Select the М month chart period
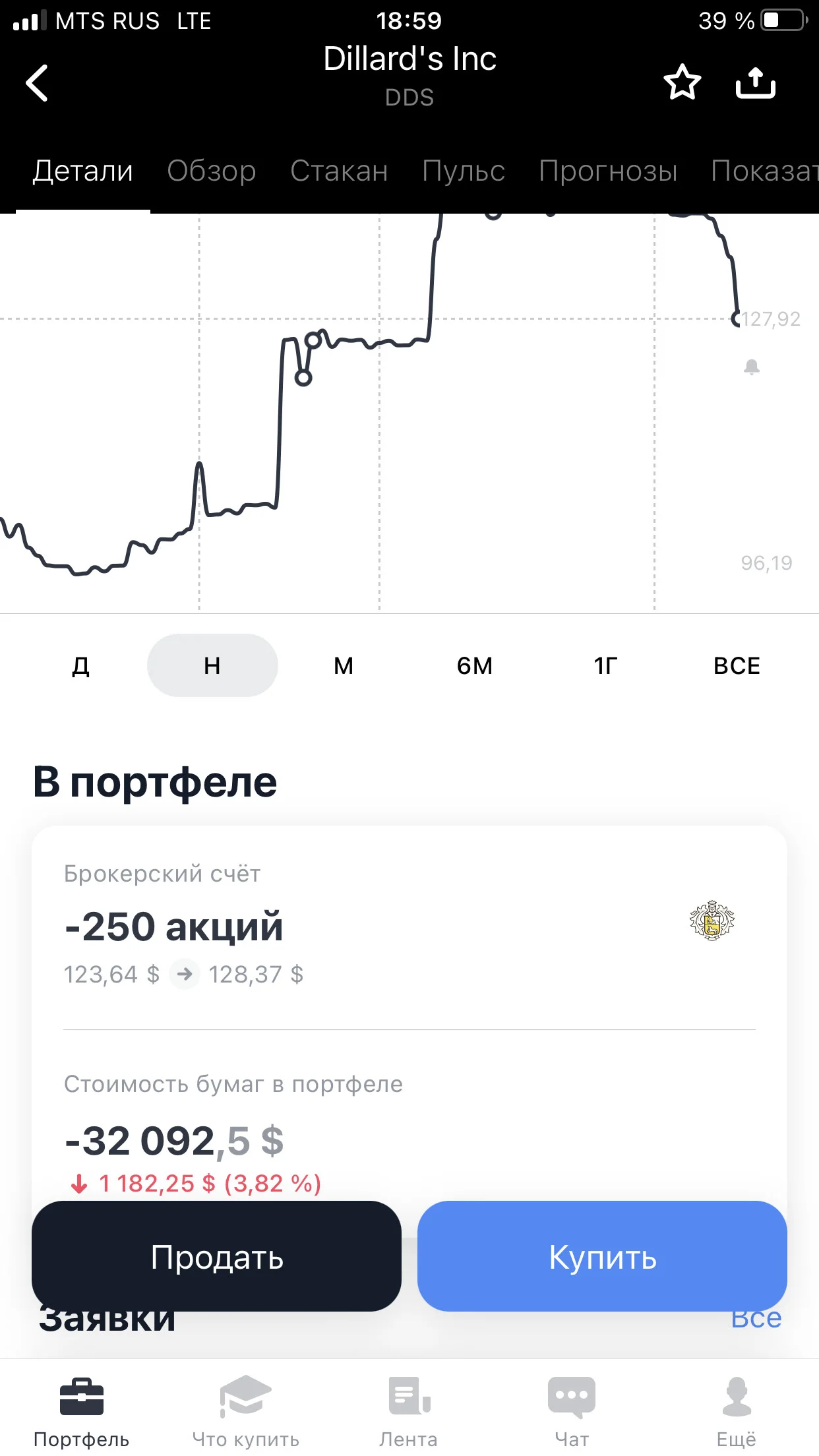The width and height of the screenshot is (819, 1456). coord(344,665)
